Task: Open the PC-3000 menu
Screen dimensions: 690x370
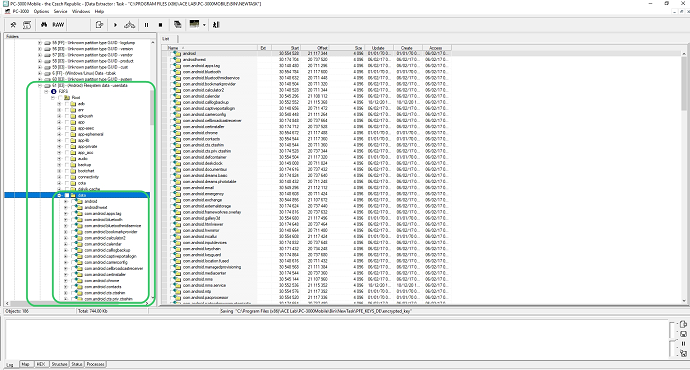Action: [21, 11]
